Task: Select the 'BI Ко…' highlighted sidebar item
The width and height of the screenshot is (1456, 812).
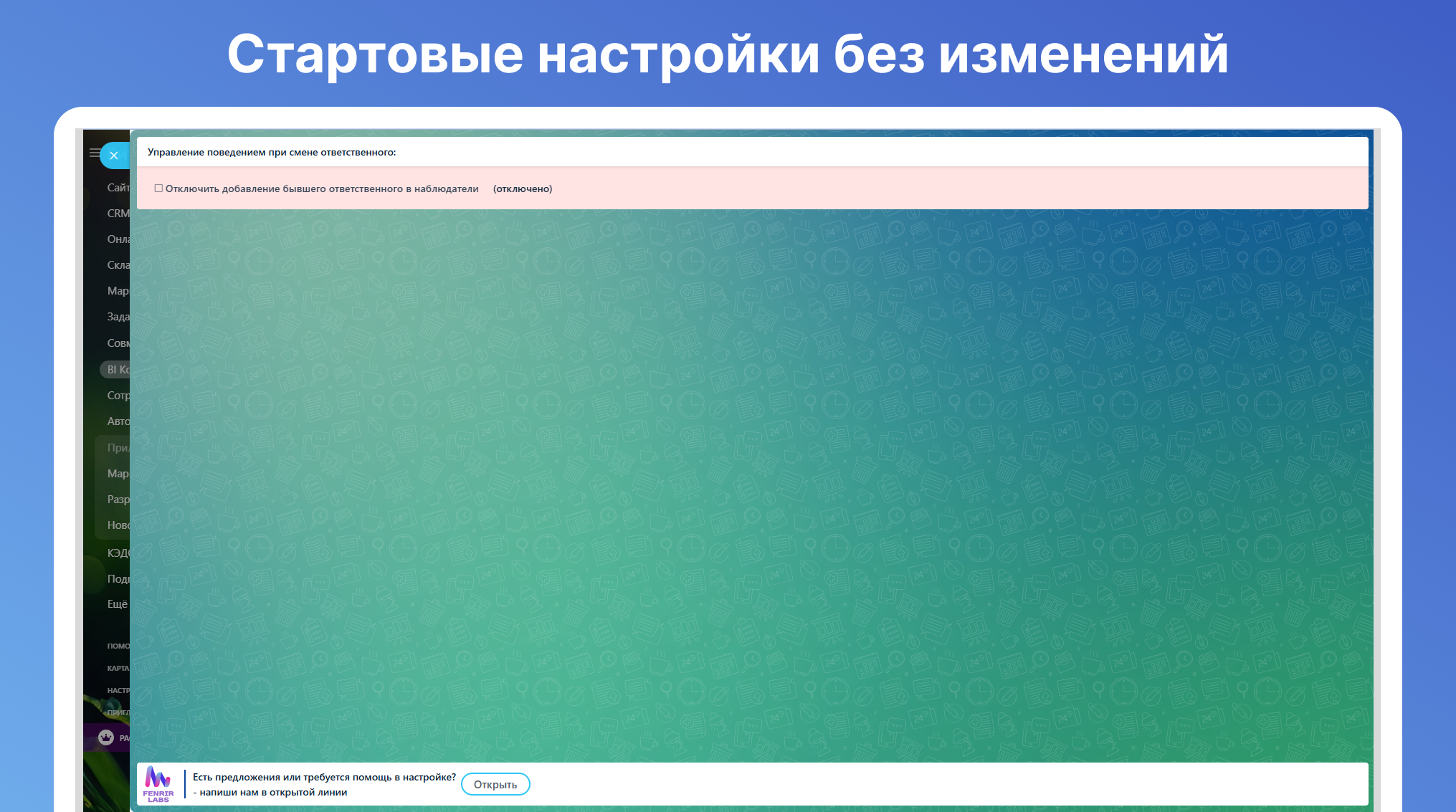Action: click(x=117, y=370)
